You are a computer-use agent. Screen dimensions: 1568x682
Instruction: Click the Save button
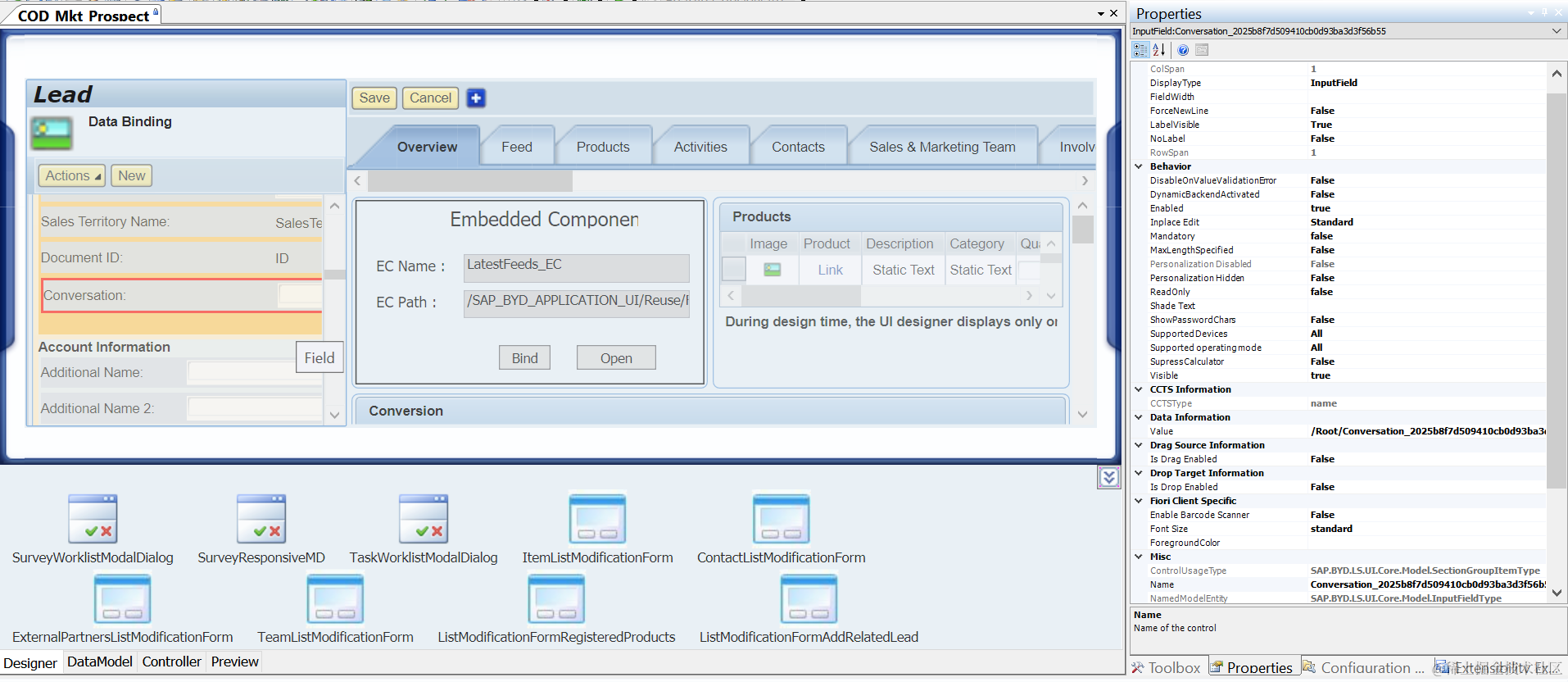click(374, 98)
